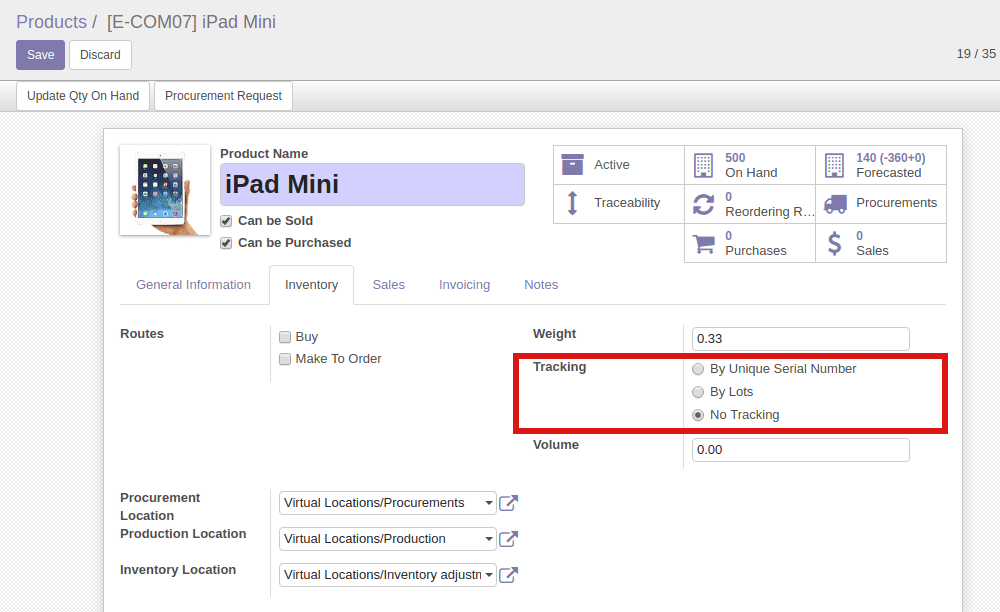Switch to the Notes tab
Image resolution: width=1000 pixels, height=612 pixels.
(x=541, y=285)
